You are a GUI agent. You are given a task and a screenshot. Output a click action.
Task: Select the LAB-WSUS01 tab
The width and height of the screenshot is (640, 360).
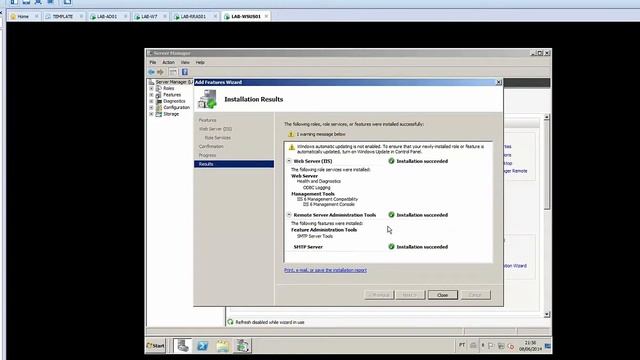246,16
